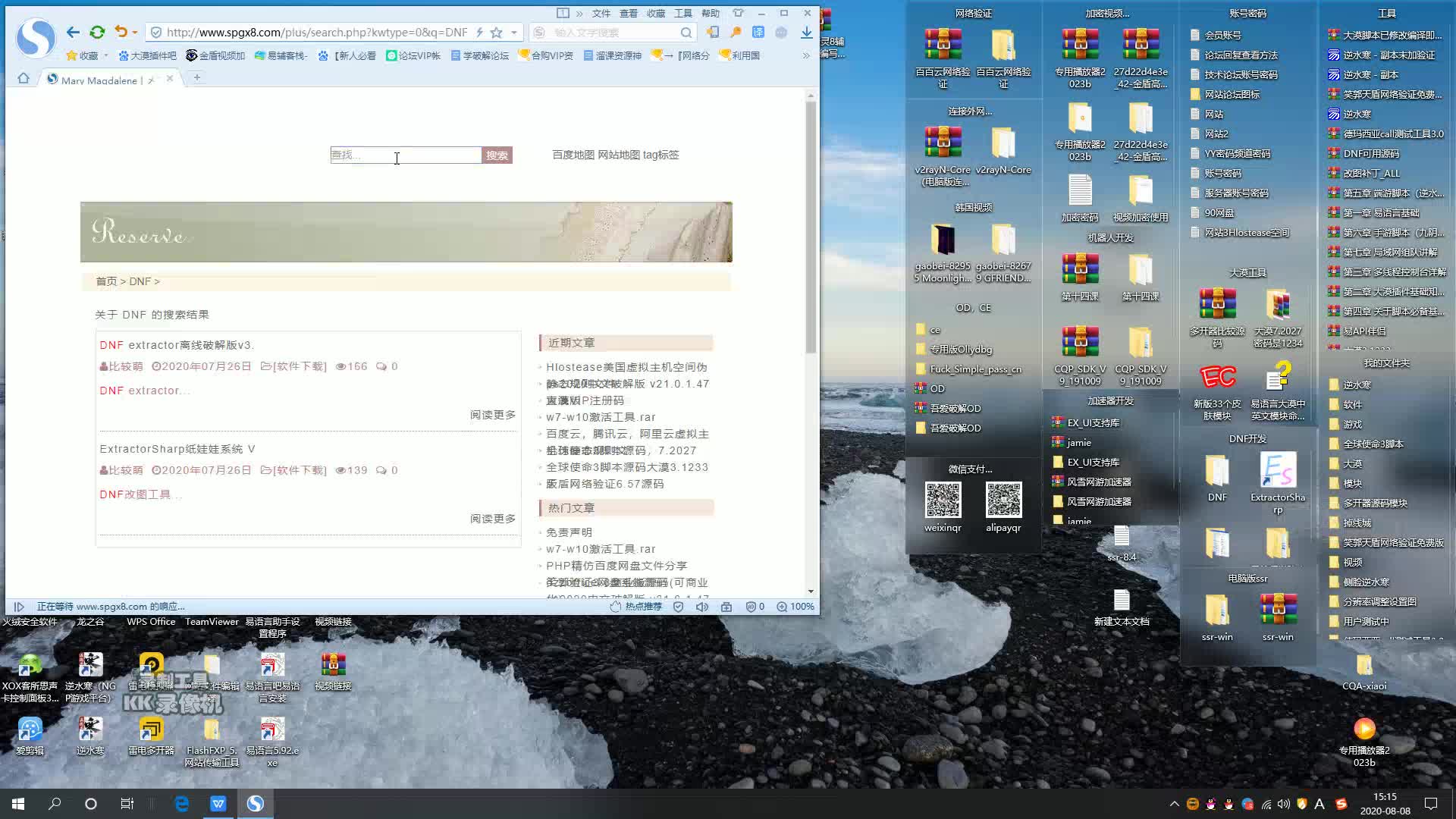Viewport: 1456px width, 819px height.
Task: Open the 工具 menu
Action: point(683,13)
